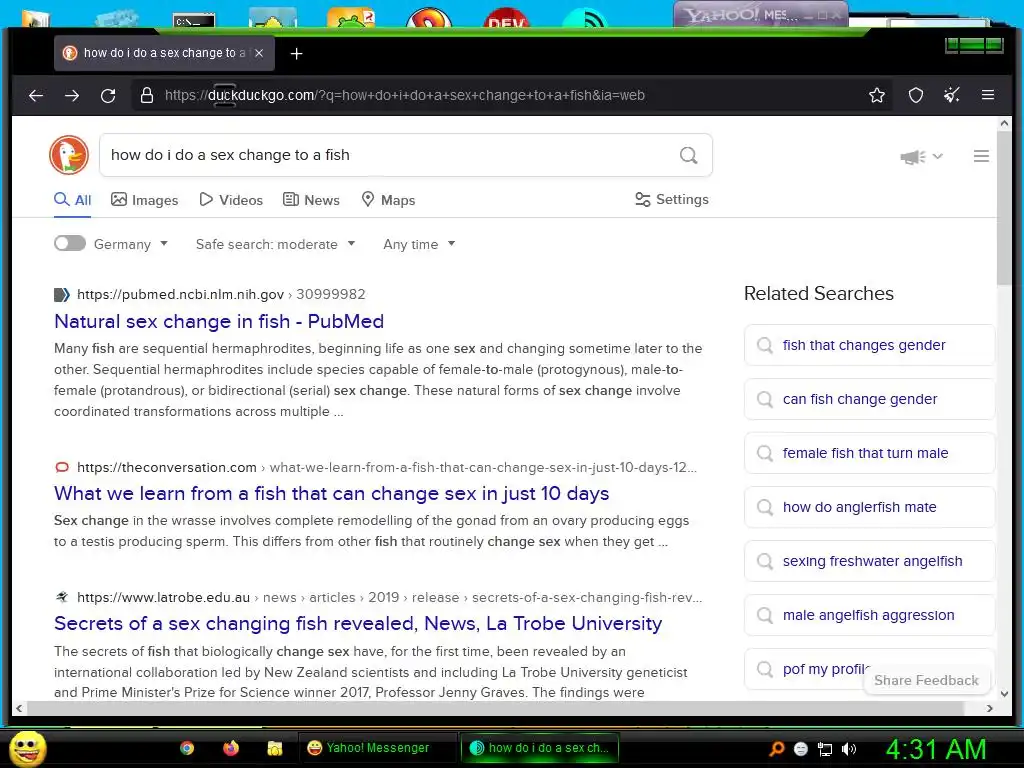Click the Share Feedback button
1024x768 pixels.
point(926,680)
